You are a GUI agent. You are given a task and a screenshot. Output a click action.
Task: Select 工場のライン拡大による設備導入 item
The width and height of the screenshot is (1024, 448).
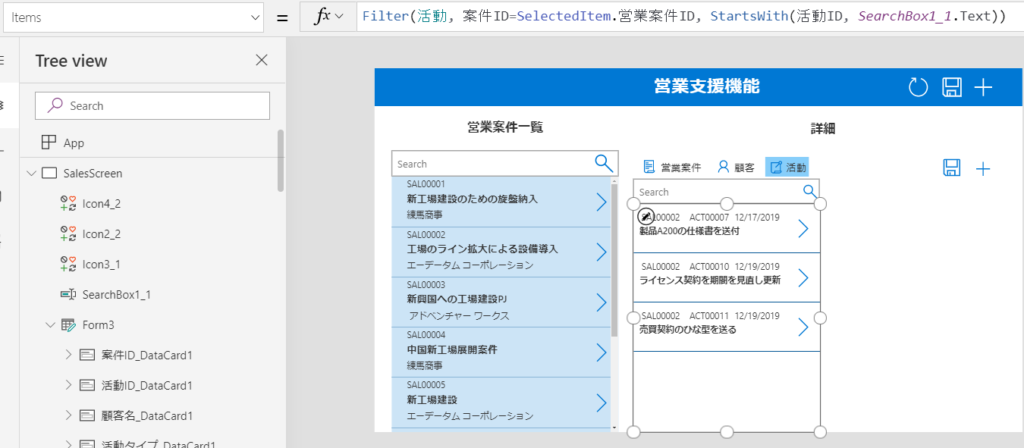(x=482, y=249)
